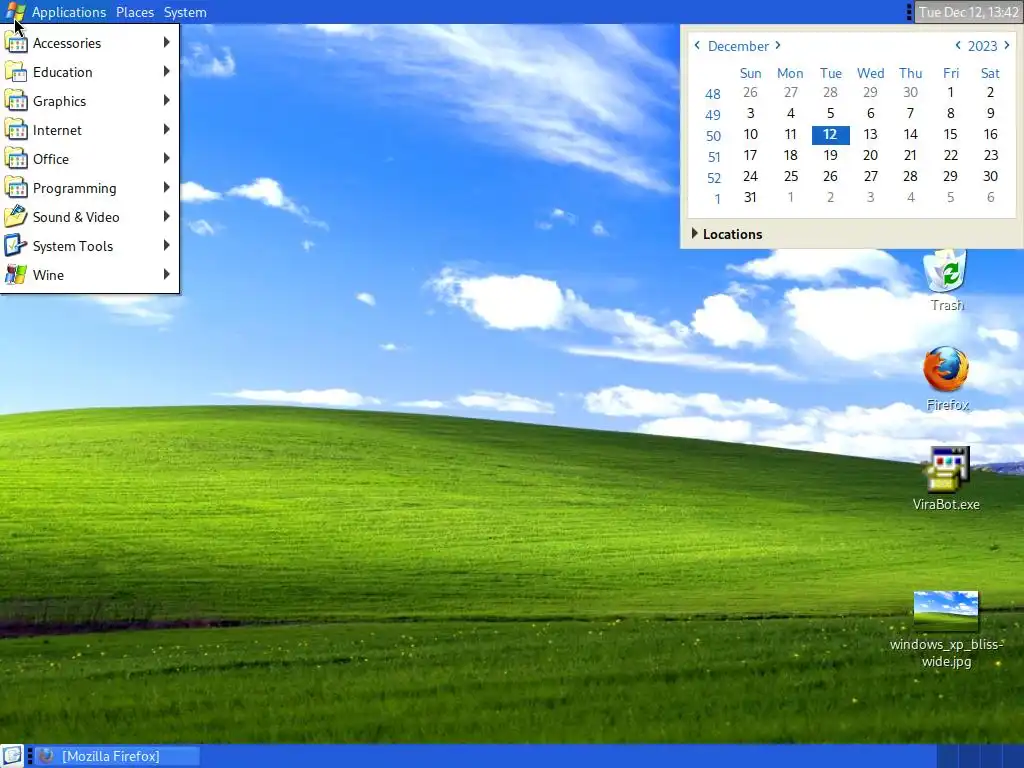Click week number 50 in calendar

pos(713,136)
